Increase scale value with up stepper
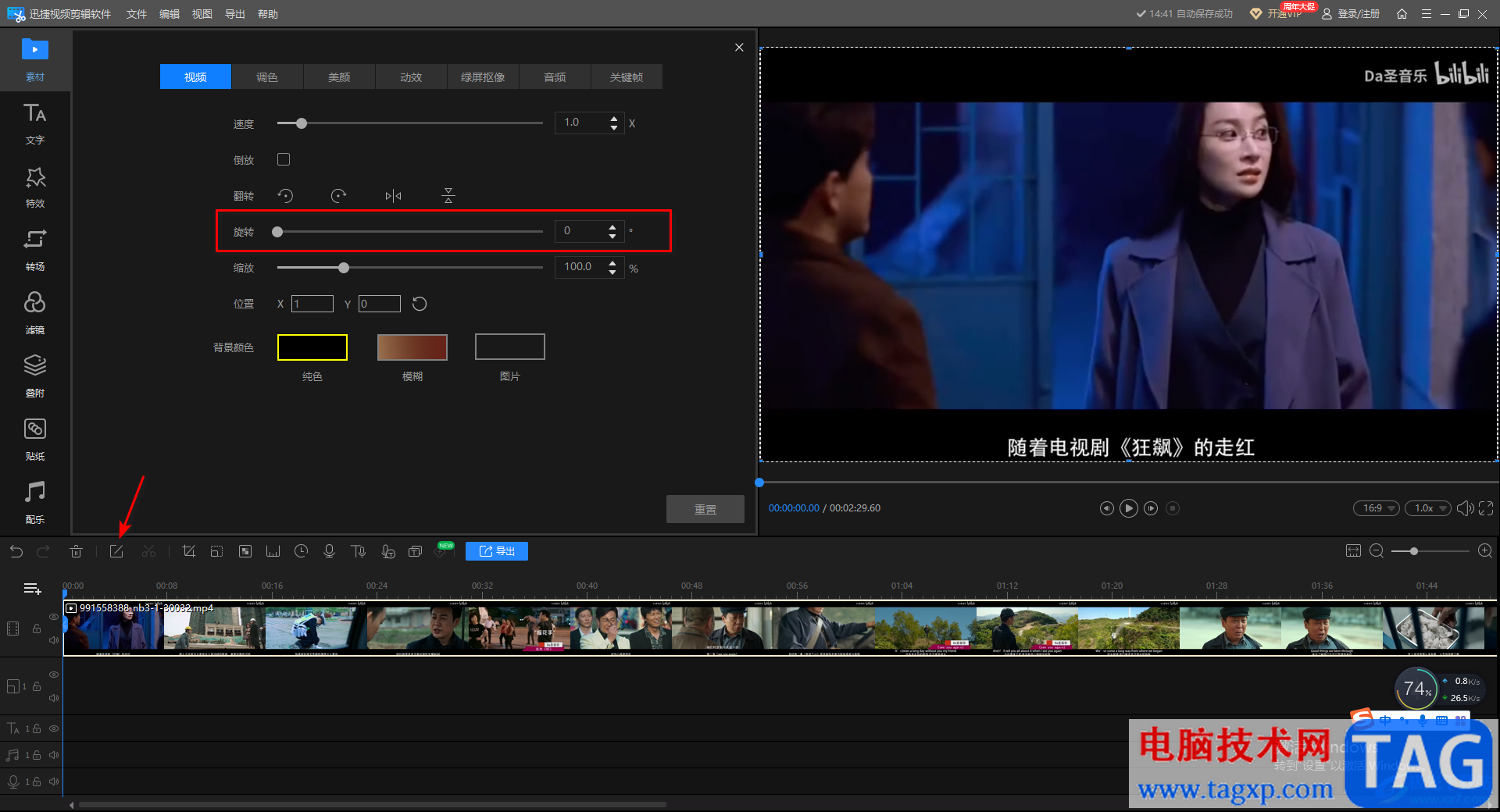The image size is (1500, 812). point(612,262)
